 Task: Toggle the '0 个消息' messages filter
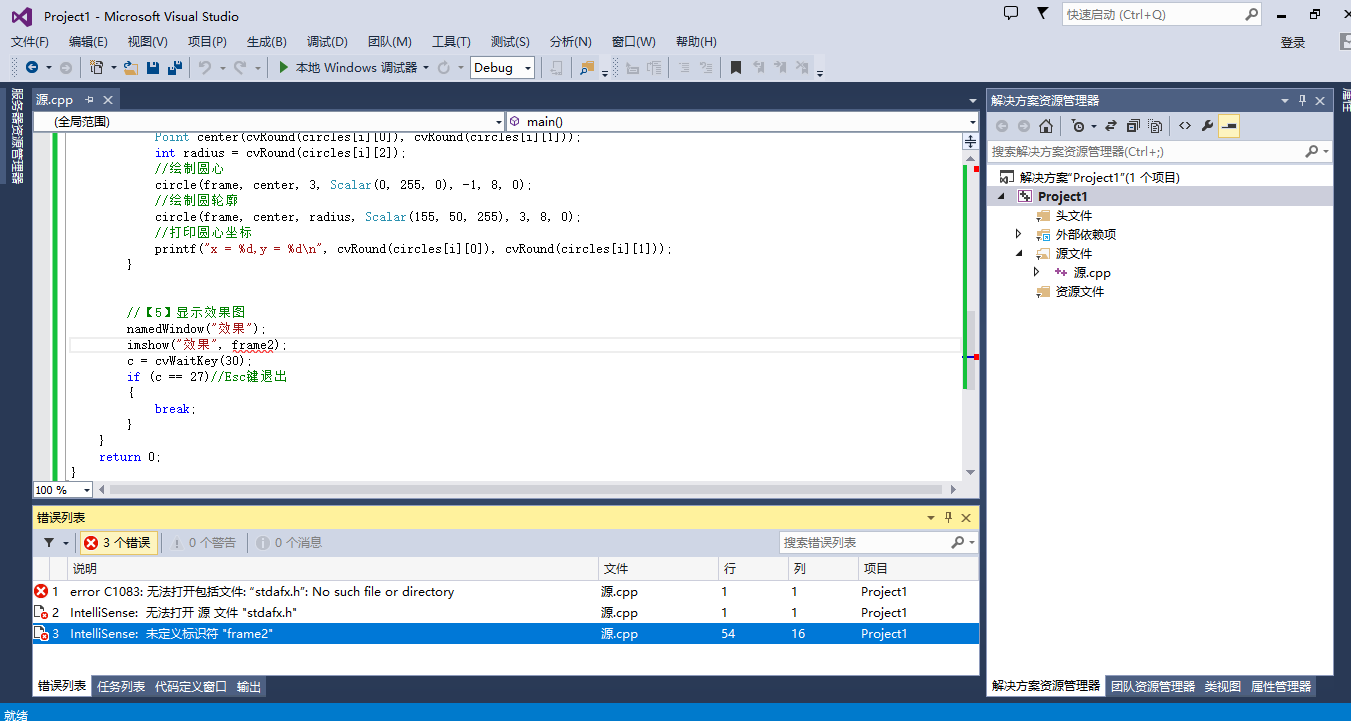tap(289, 542)
